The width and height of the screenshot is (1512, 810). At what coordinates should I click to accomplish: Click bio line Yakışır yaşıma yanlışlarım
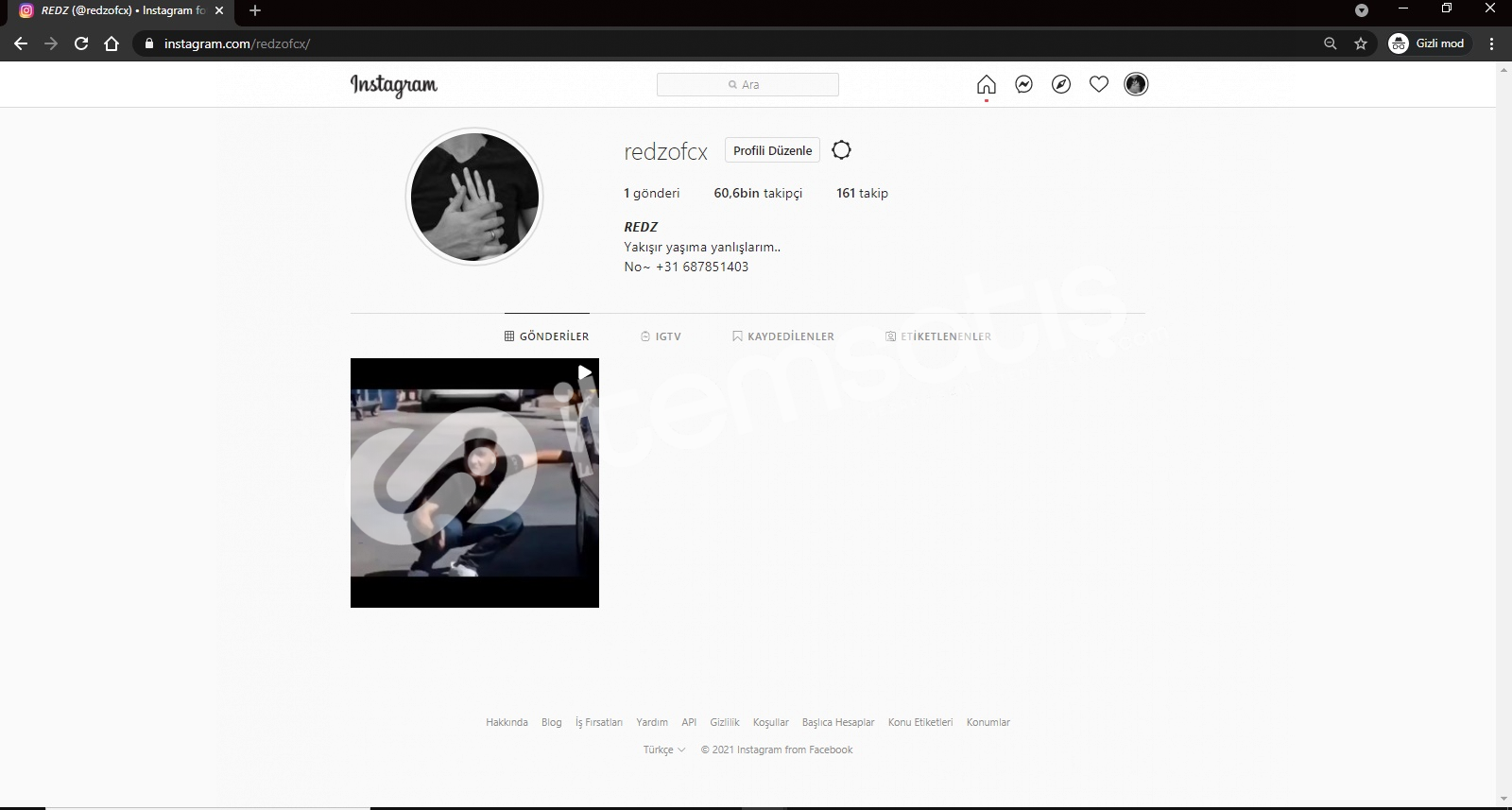pyautogui.click(x=702, y=247)
